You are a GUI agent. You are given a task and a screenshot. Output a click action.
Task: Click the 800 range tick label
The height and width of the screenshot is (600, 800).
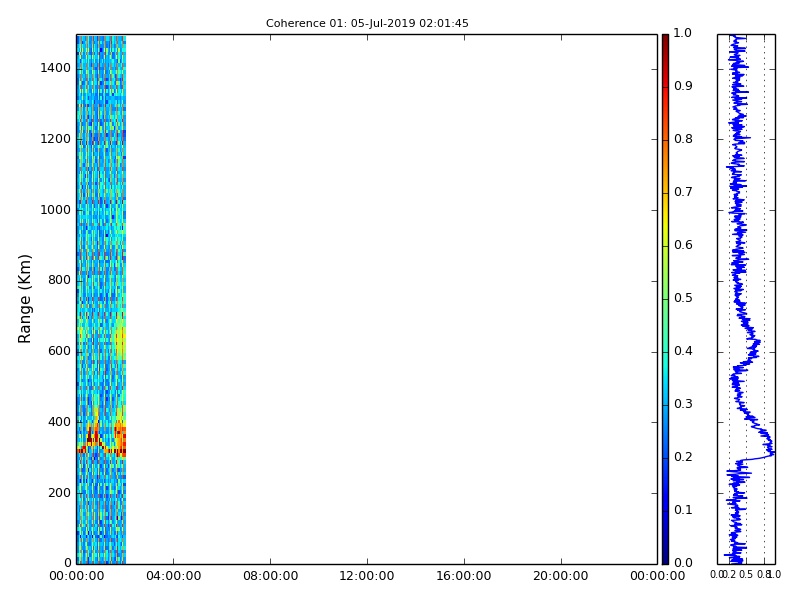click(x=59, y=281)
